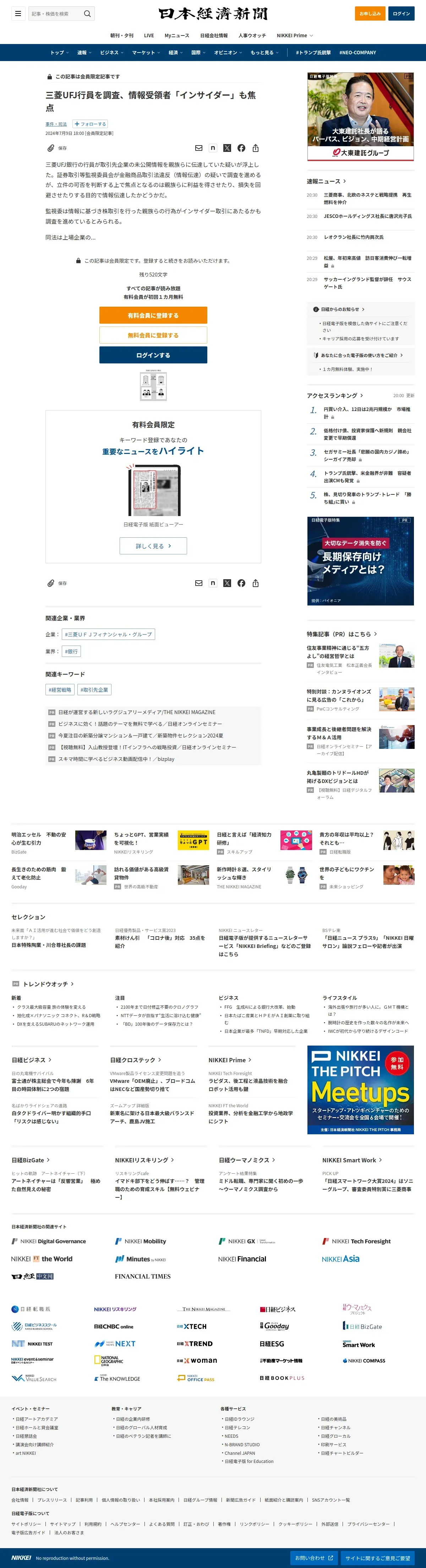Expand the もっと見る nav dropdown

coord(265,52)
